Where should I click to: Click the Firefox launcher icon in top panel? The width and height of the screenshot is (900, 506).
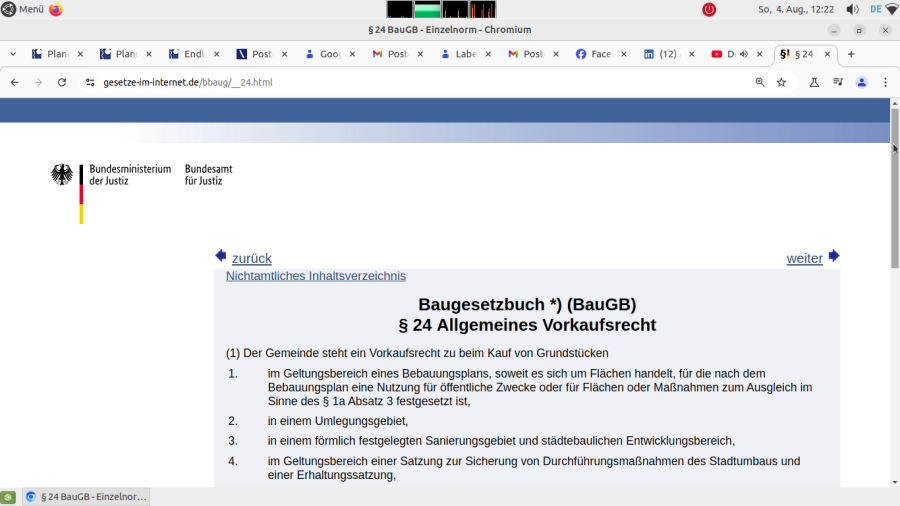(x=55, y=9)
